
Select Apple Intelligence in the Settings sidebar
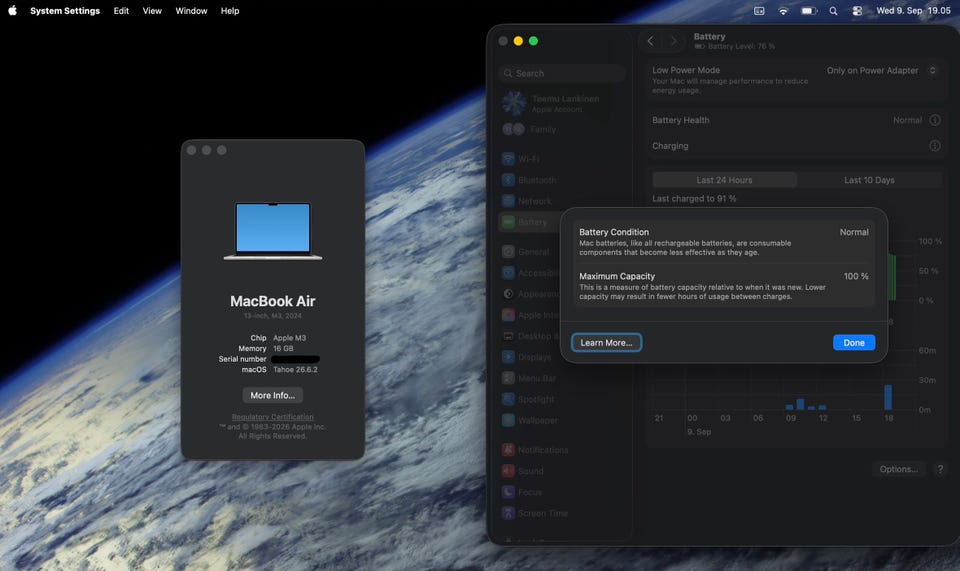[x=530, y=315]
